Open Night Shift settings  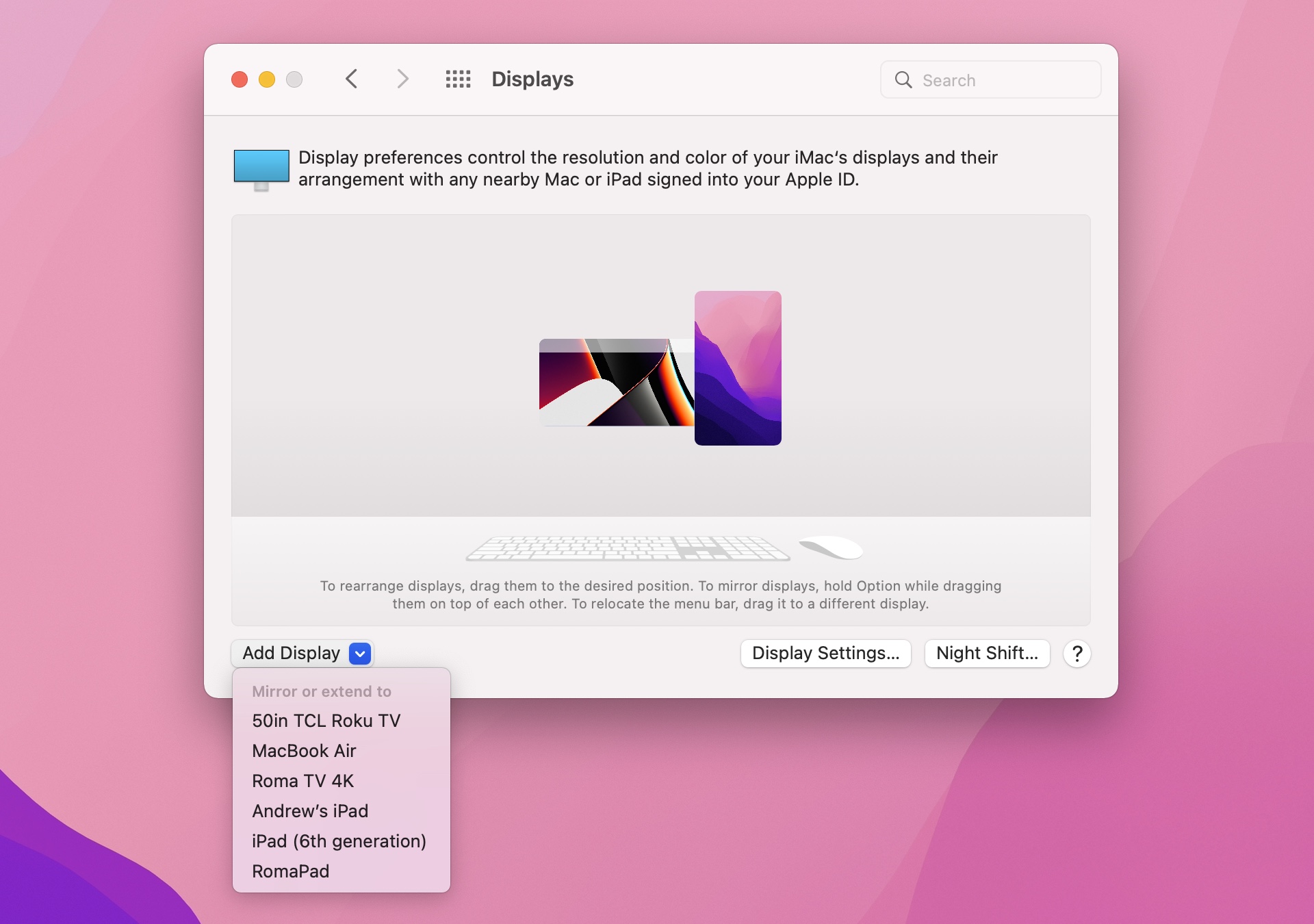[x=987, y=654]
